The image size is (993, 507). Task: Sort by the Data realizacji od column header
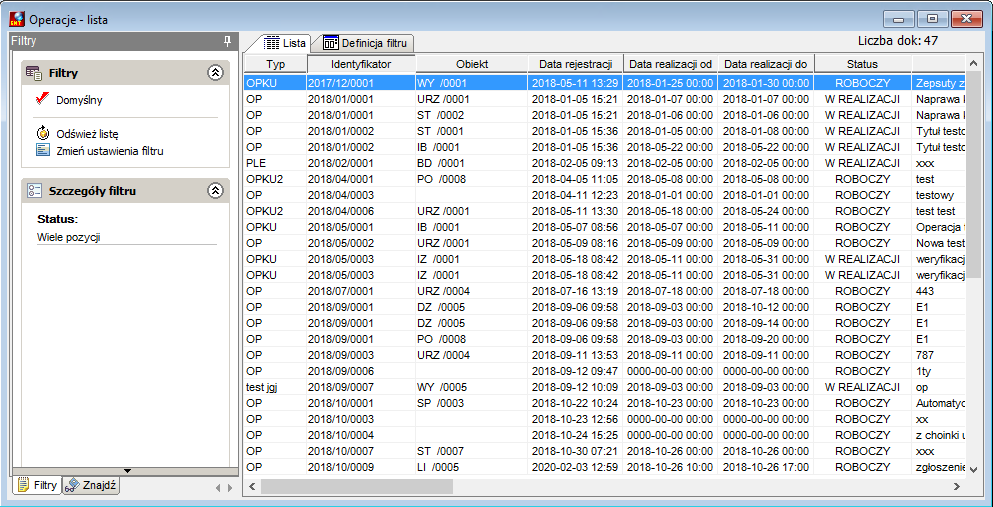[x=671, y=64]
